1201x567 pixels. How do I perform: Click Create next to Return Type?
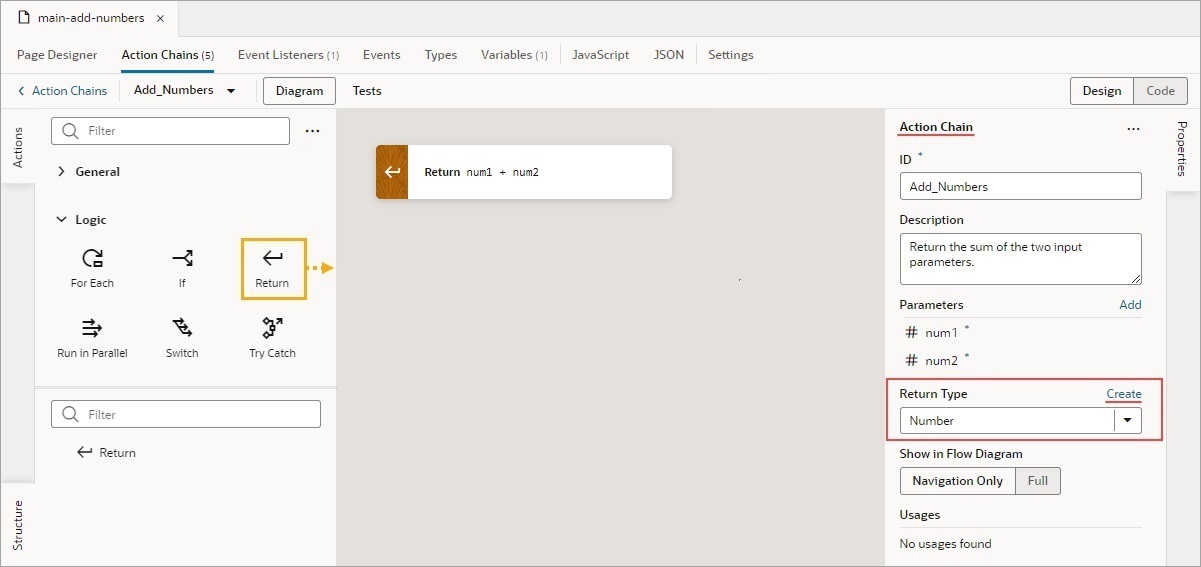(x=1124, y=394)
